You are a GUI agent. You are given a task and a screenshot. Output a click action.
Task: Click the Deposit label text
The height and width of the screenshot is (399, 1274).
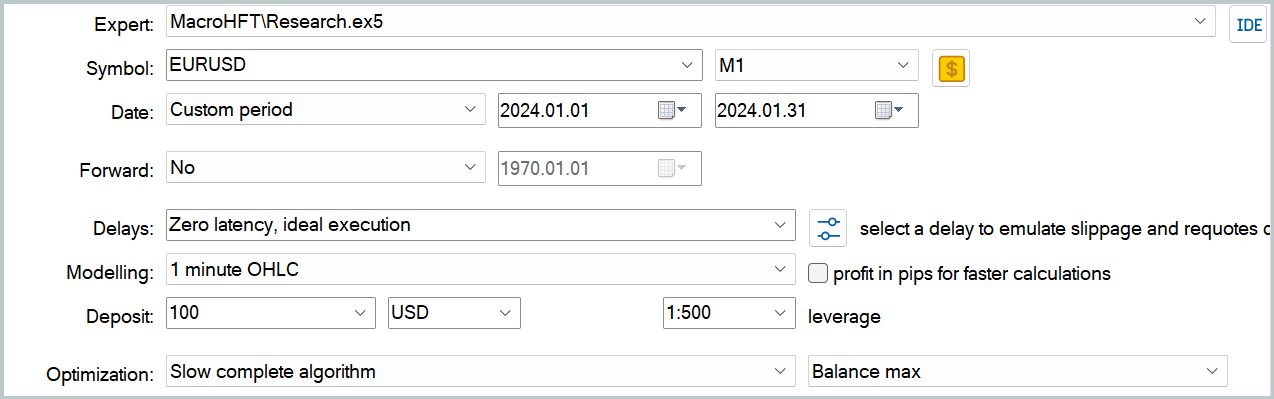pos(120,317)
